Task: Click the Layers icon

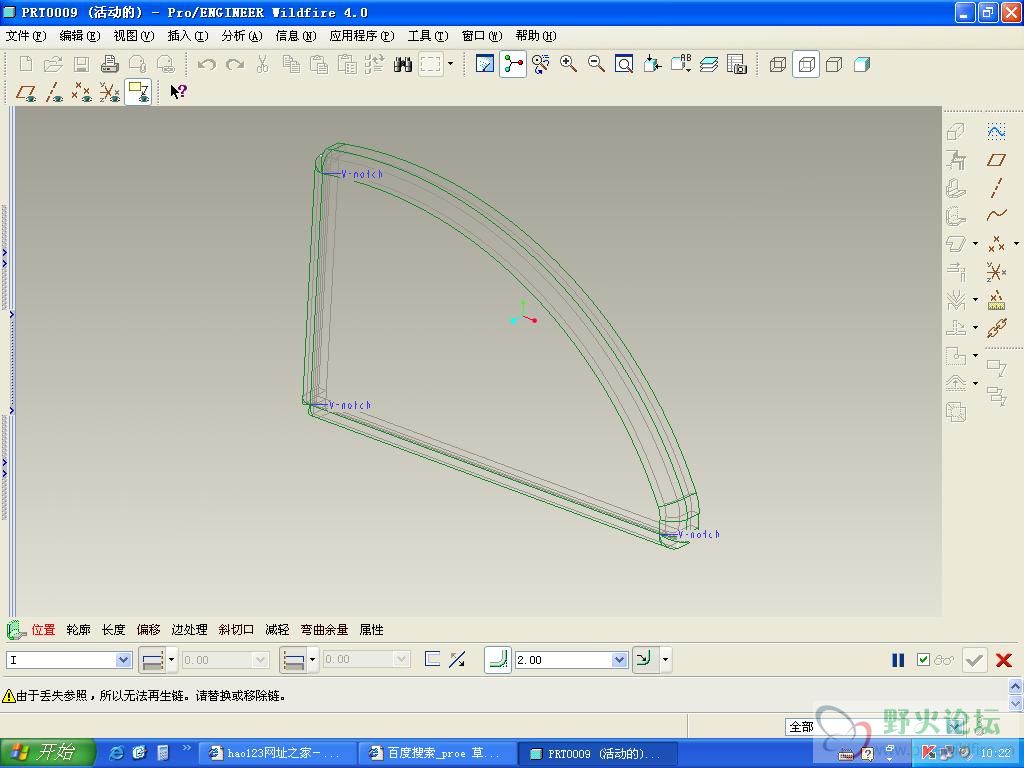Action: click(x=709, y=64)
